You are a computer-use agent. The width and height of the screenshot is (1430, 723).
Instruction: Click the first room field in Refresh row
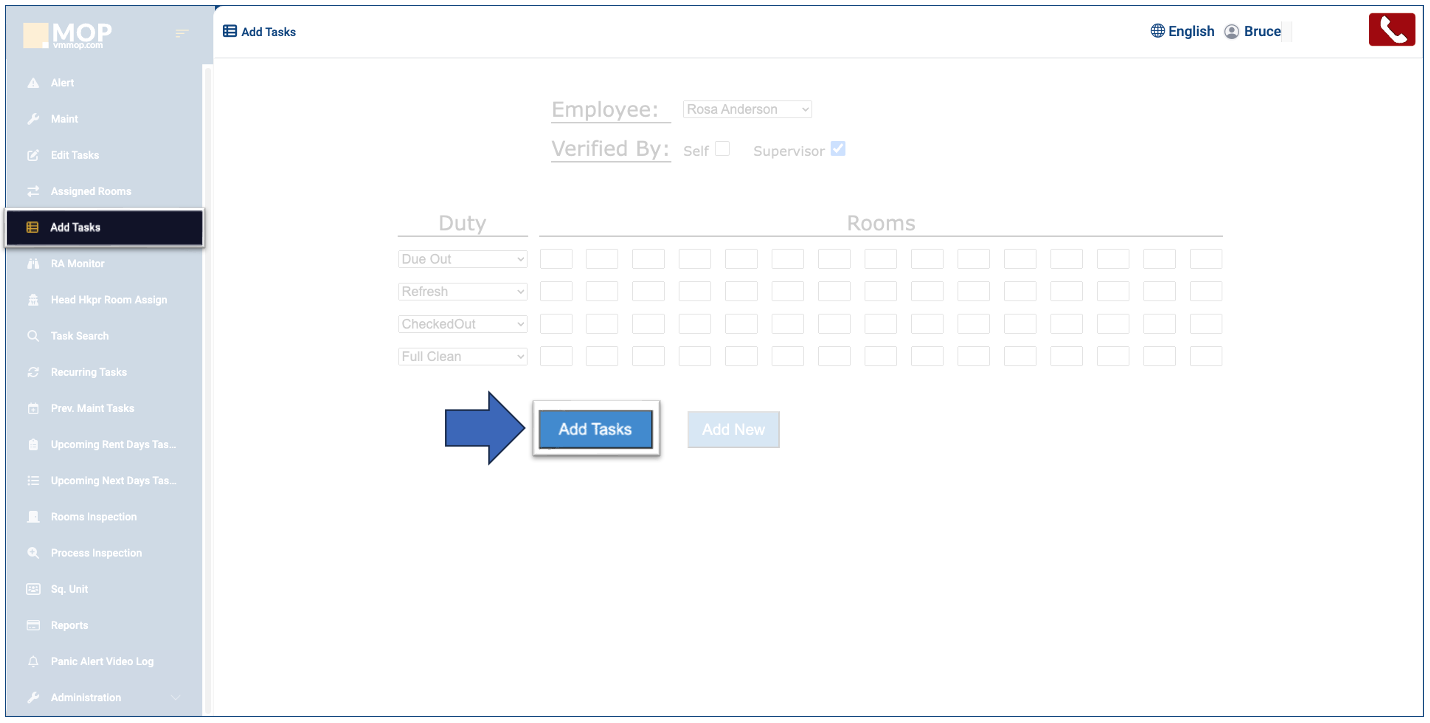point(556,292)
